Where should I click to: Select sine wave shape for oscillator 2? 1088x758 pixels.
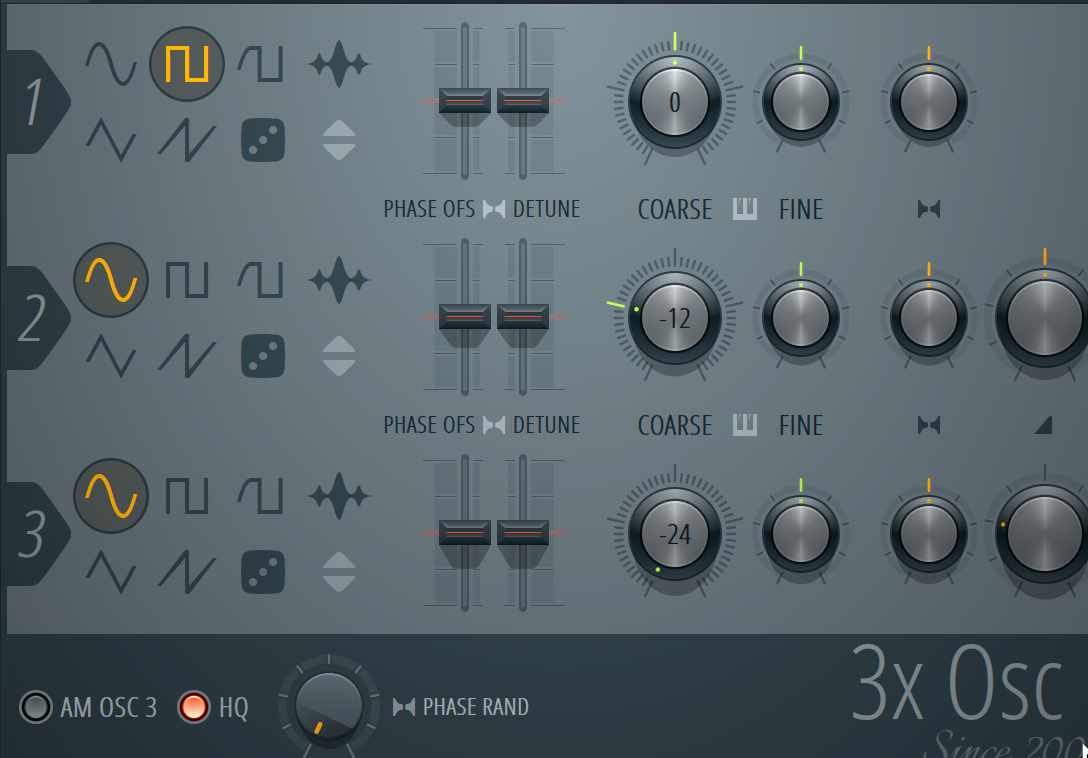111,280
